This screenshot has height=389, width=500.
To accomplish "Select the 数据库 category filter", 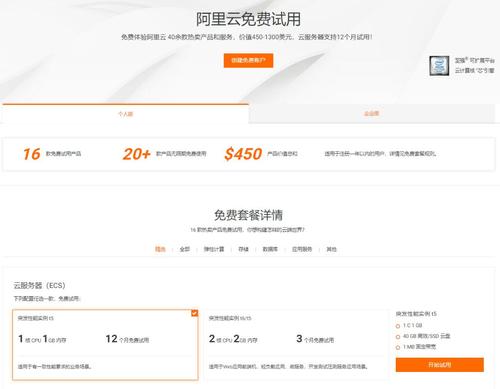I will point(270,249).
